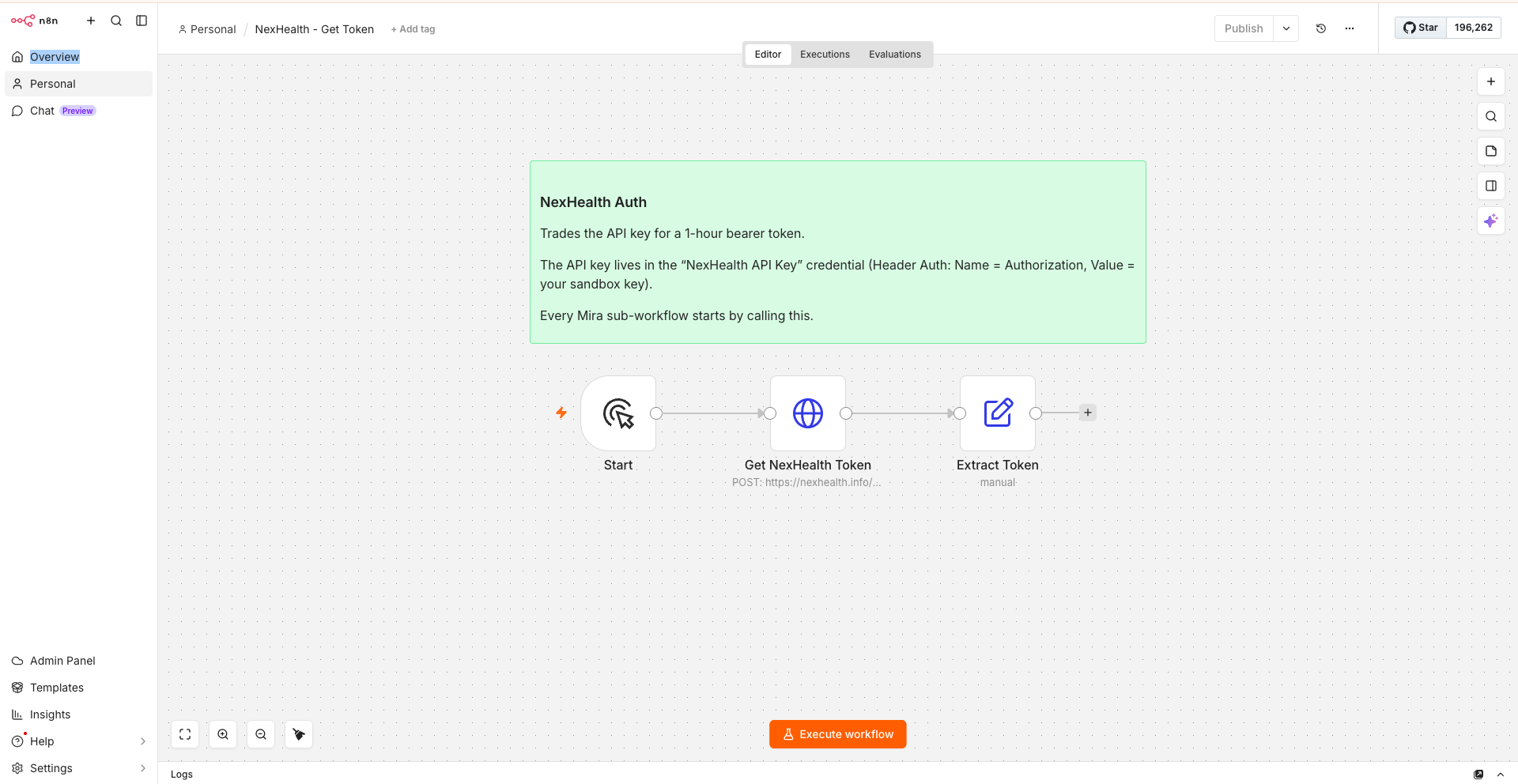Click Get NexHealth Token output connector

846,413
